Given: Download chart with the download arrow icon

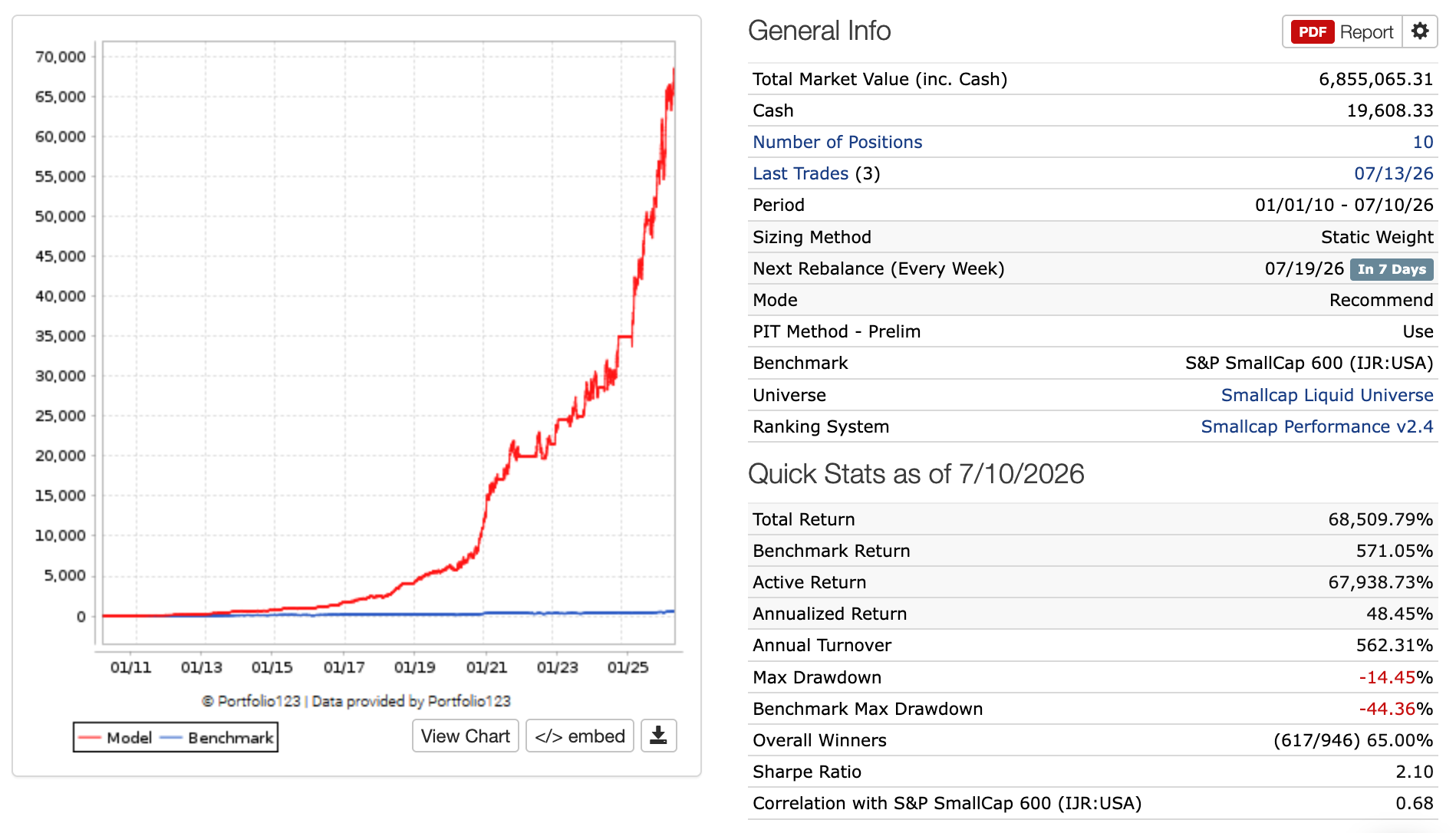Looking at the screenshot, I should coord(658,736).
